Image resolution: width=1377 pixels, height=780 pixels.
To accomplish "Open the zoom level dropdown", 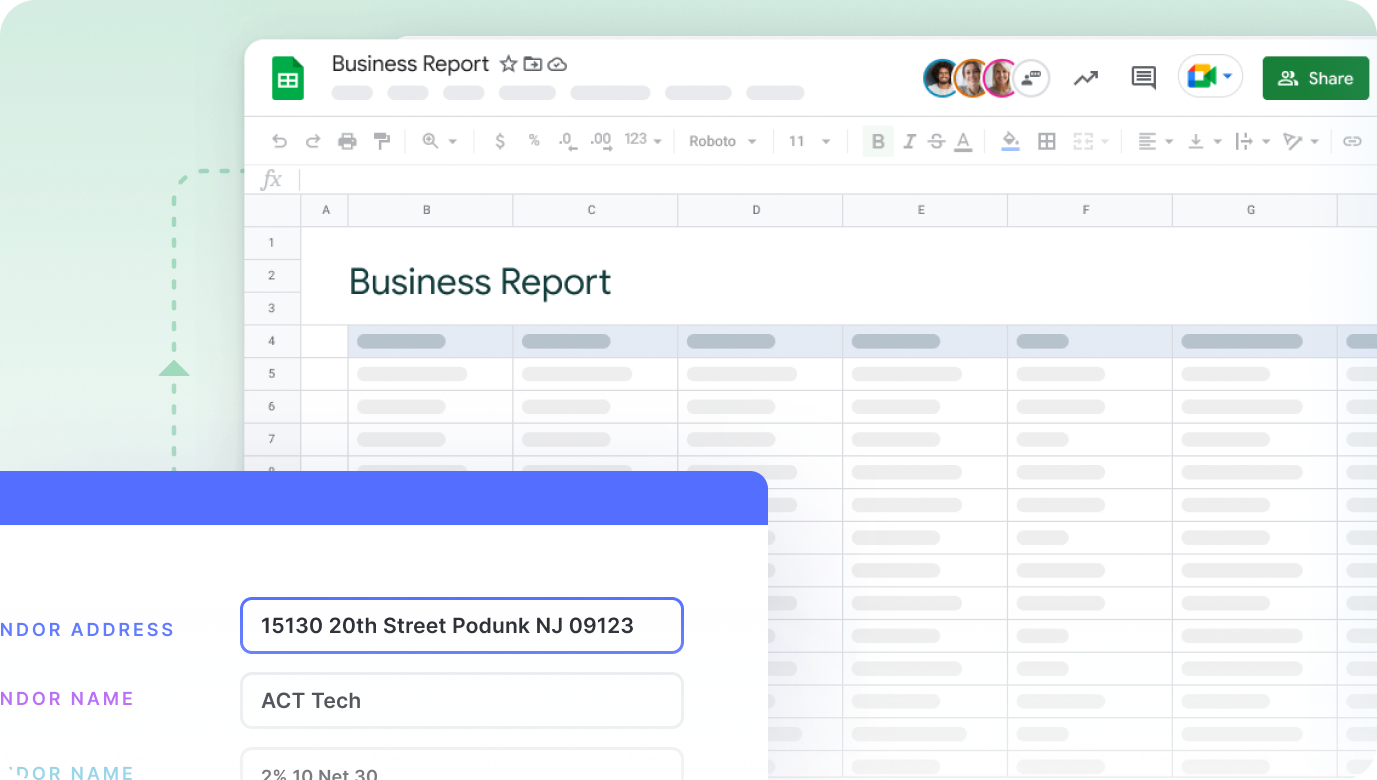I will [x=439, y=142].
